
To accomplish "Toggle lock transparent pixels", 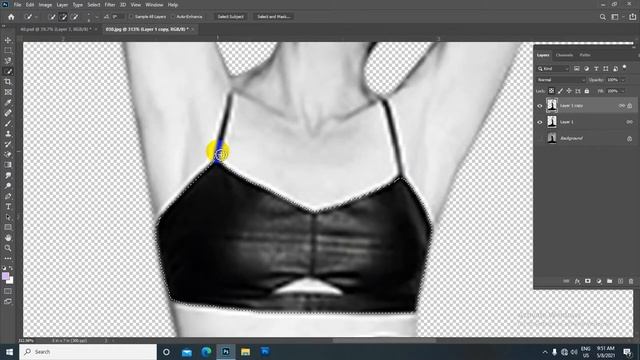I will [x=551, y=91].
